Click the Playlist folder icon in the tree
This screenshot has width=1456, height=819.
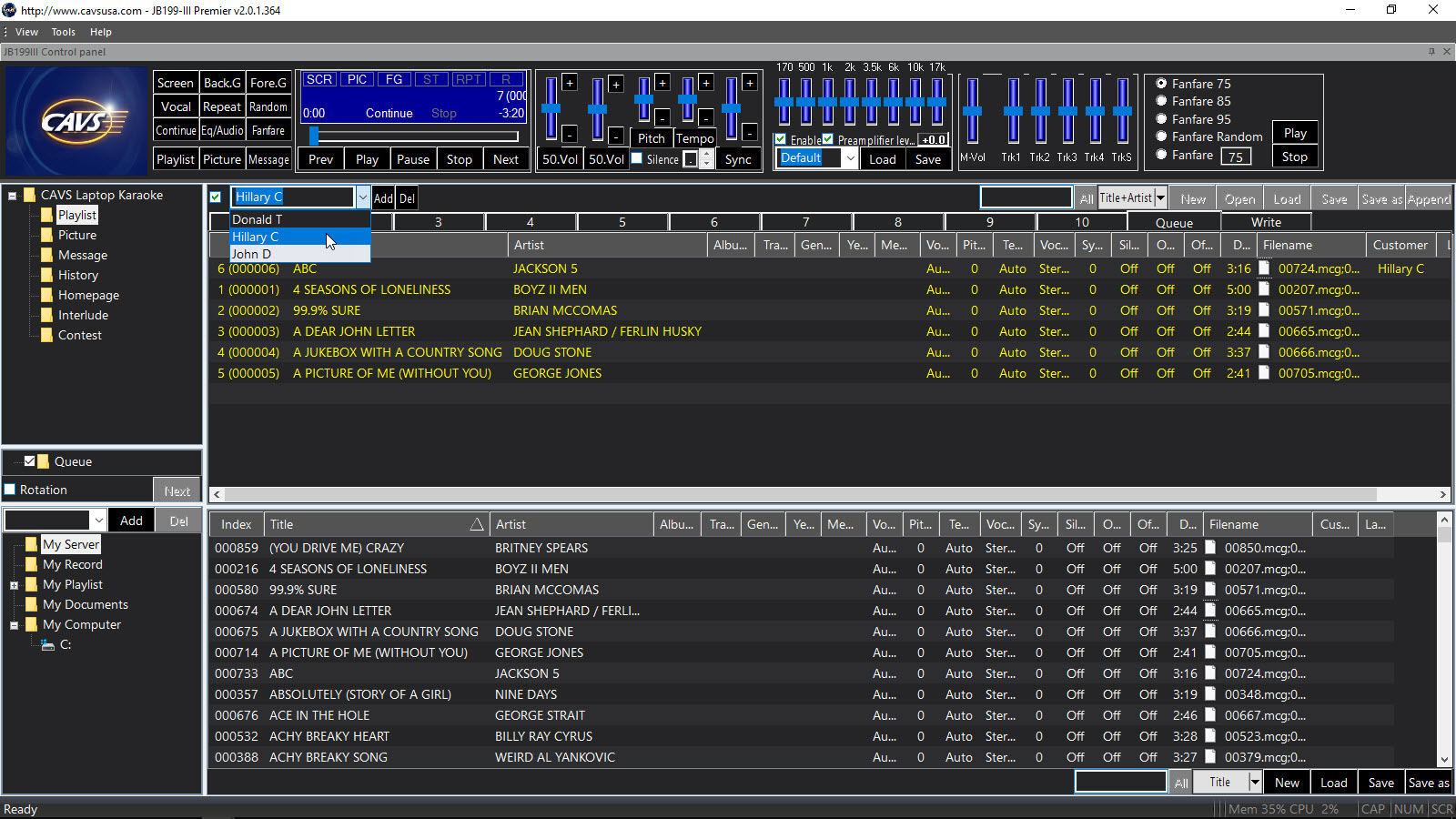[x=46, y=215]
